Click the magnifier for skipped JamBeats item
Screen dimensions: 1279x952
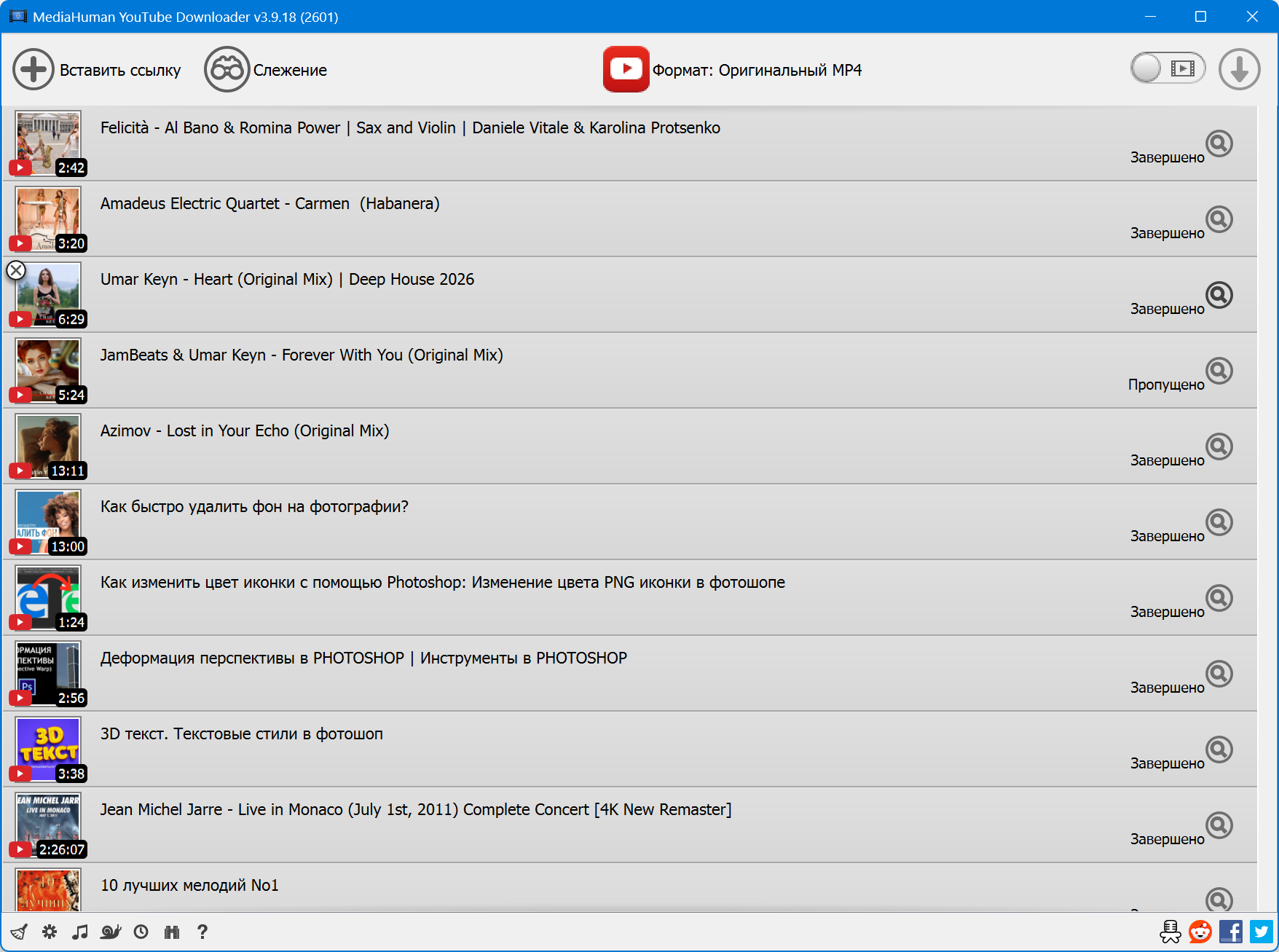(x=1219, y=371)
